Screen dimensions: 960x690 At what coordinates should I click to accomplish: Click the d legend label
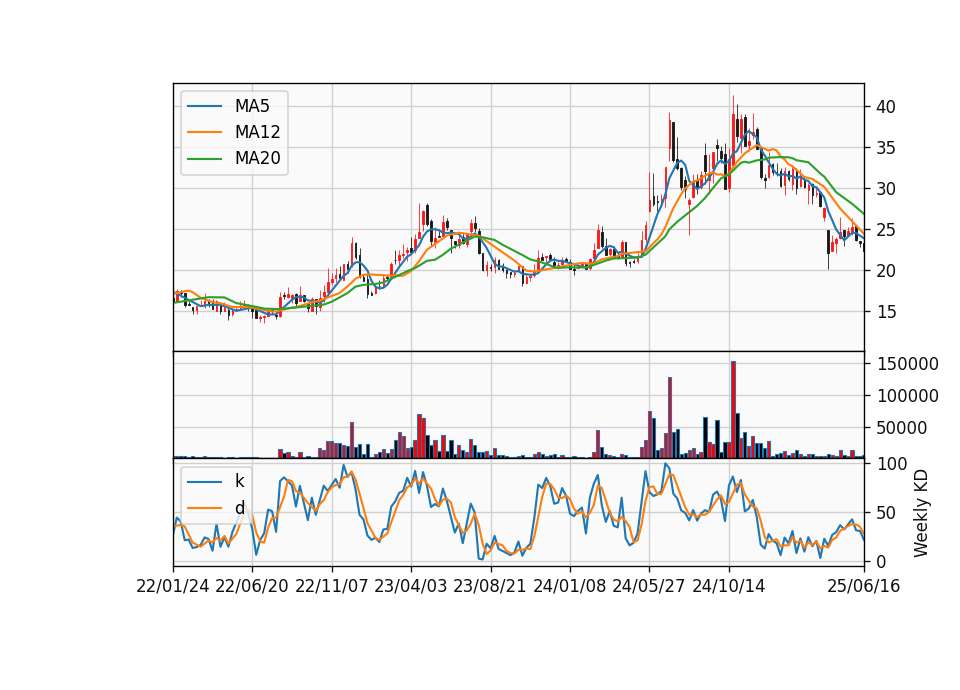(240, 508)
